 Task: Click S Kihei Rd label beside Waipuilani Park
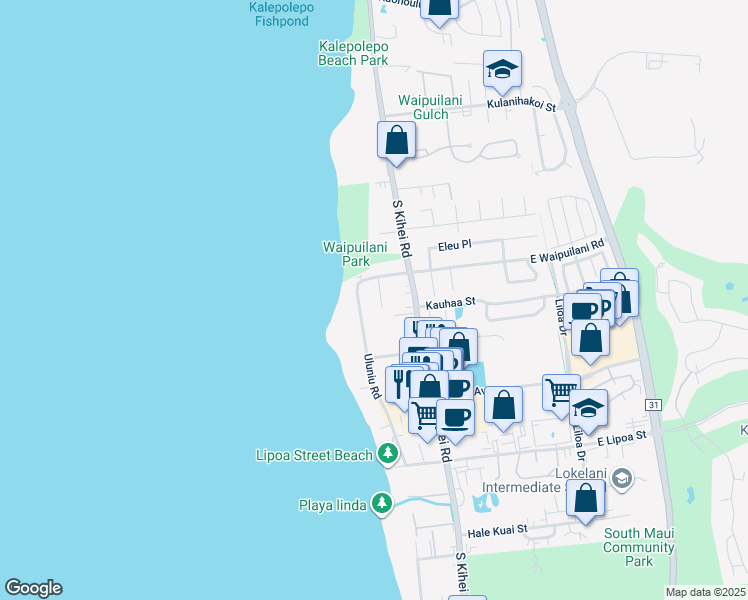[402, 228]
